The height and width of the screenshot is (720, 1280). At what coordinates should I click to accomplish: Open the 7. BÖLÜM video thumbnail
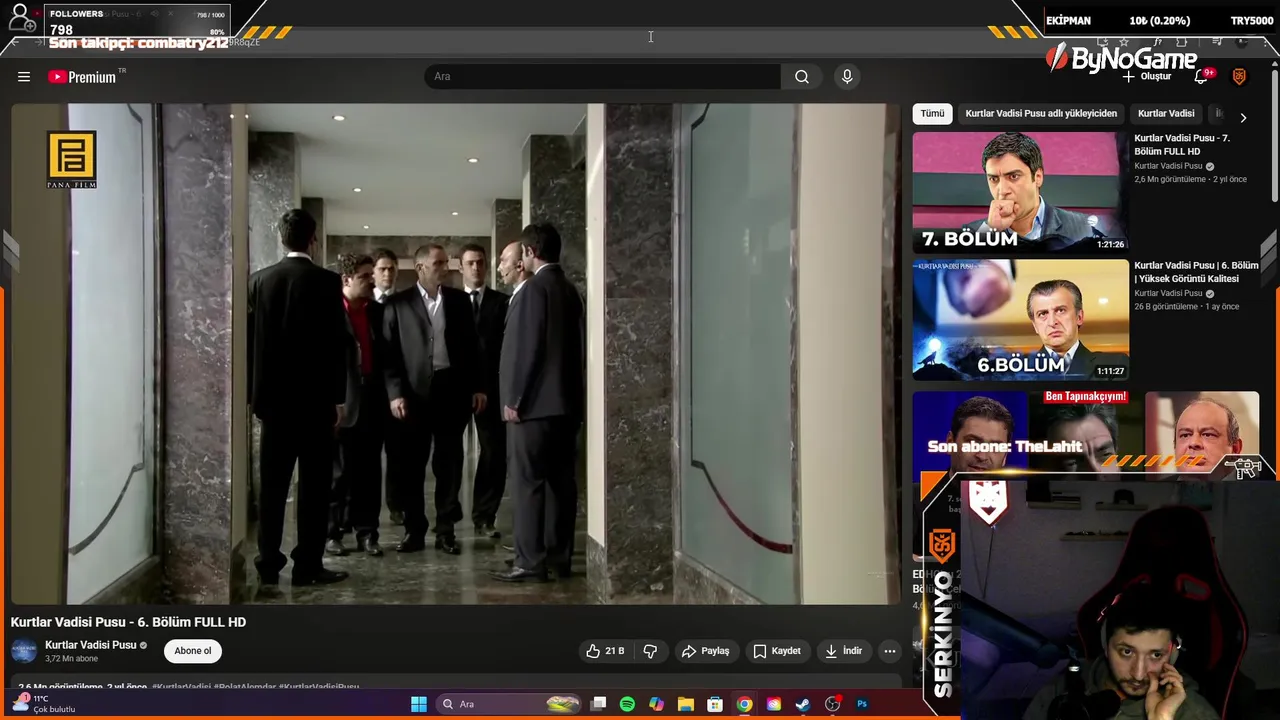pyautogui.click(x=1020, y=192)
